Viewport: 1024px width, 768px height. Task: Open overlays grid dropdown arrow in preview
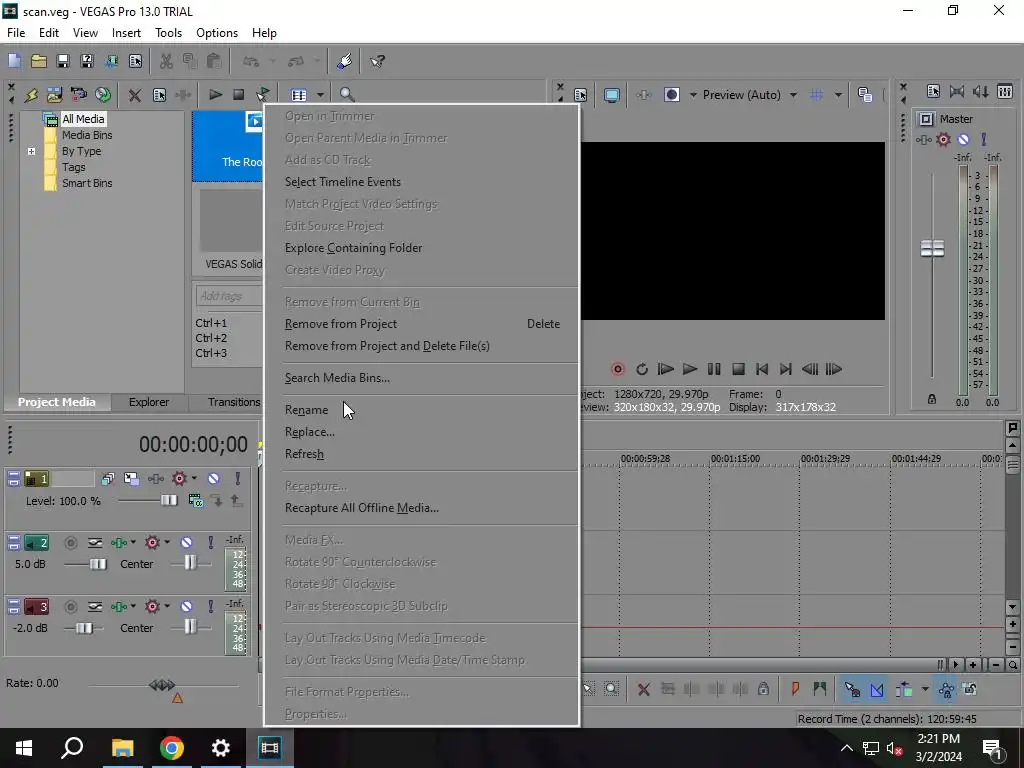[x=838, y=95]
